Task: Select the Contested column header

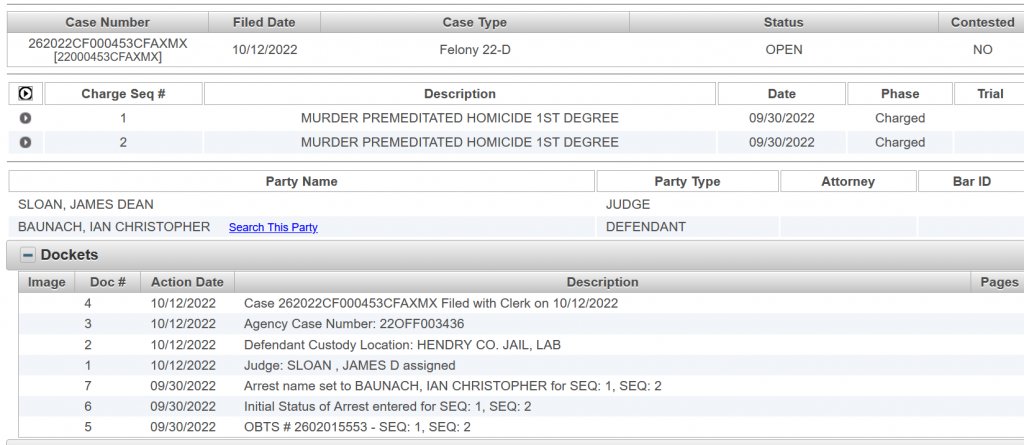Action: click(x=982, y=22)
